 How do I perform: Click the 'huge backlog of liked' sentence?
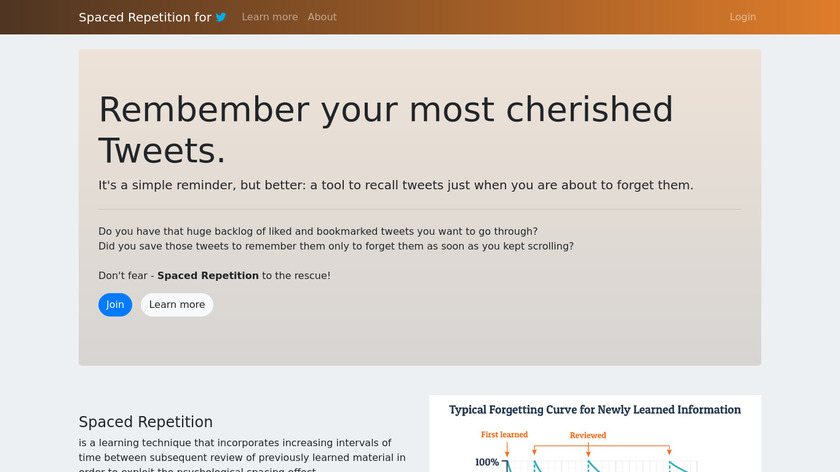tap(318, 231)
